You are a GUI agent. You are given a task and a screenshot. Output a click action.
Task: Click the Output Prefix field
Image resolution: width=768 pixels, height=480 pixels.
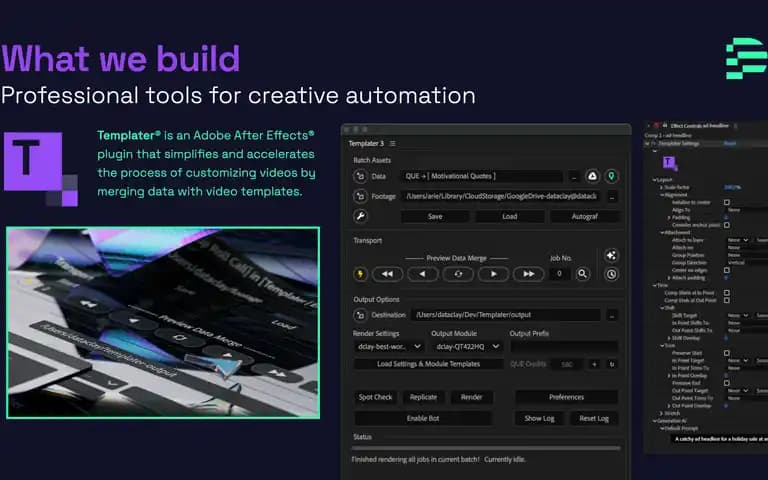[x=564, y=347]
